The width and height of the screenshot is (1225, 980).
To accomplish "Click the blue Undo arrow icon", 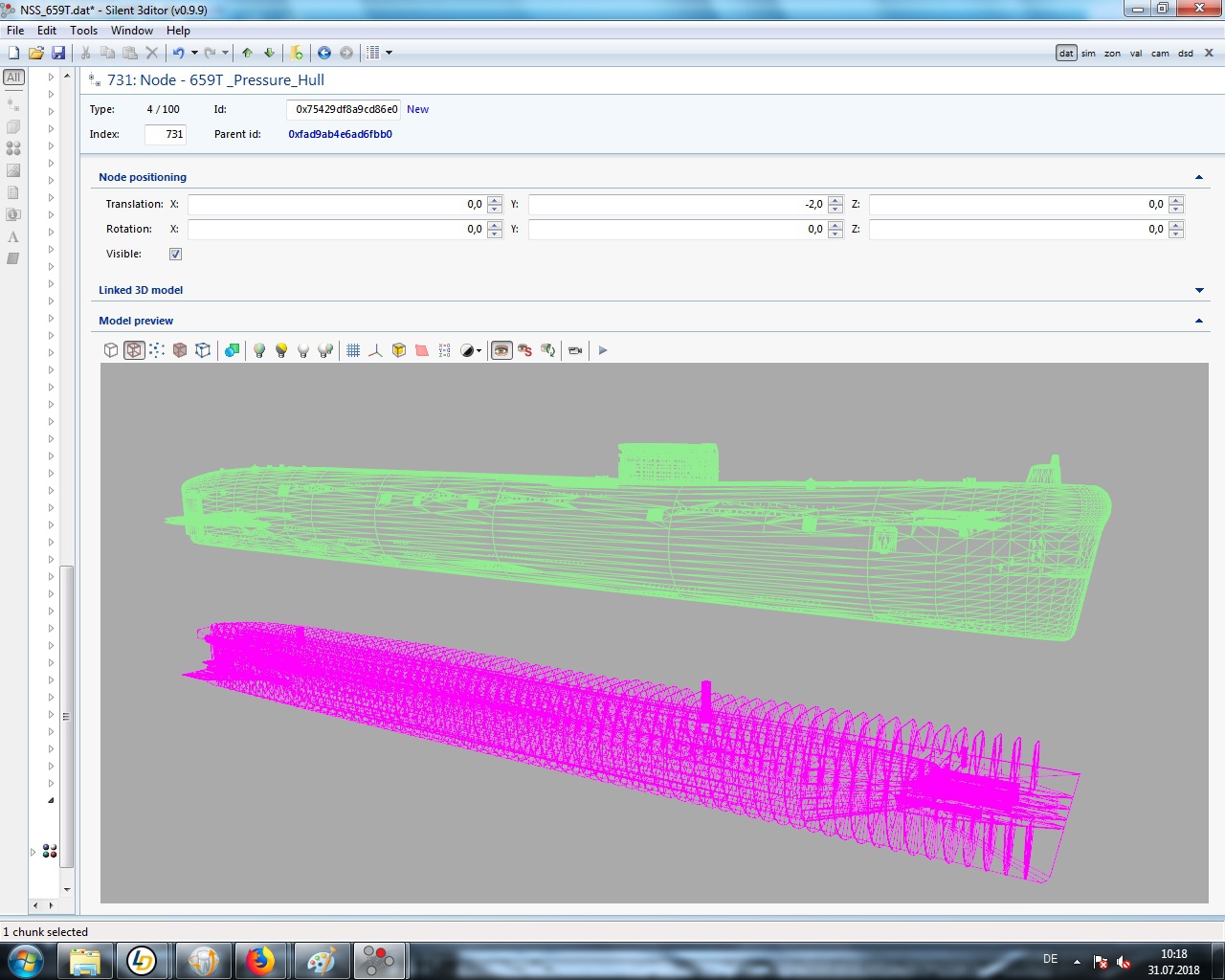I will [x=178, y=53].
